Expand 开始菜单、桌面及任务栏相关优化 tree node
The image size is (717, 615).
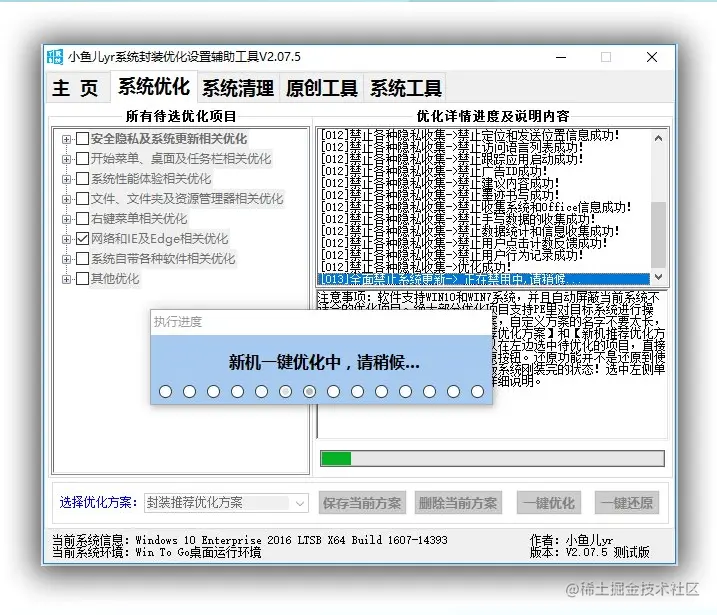pyautogui.click(x=66, y=159)
